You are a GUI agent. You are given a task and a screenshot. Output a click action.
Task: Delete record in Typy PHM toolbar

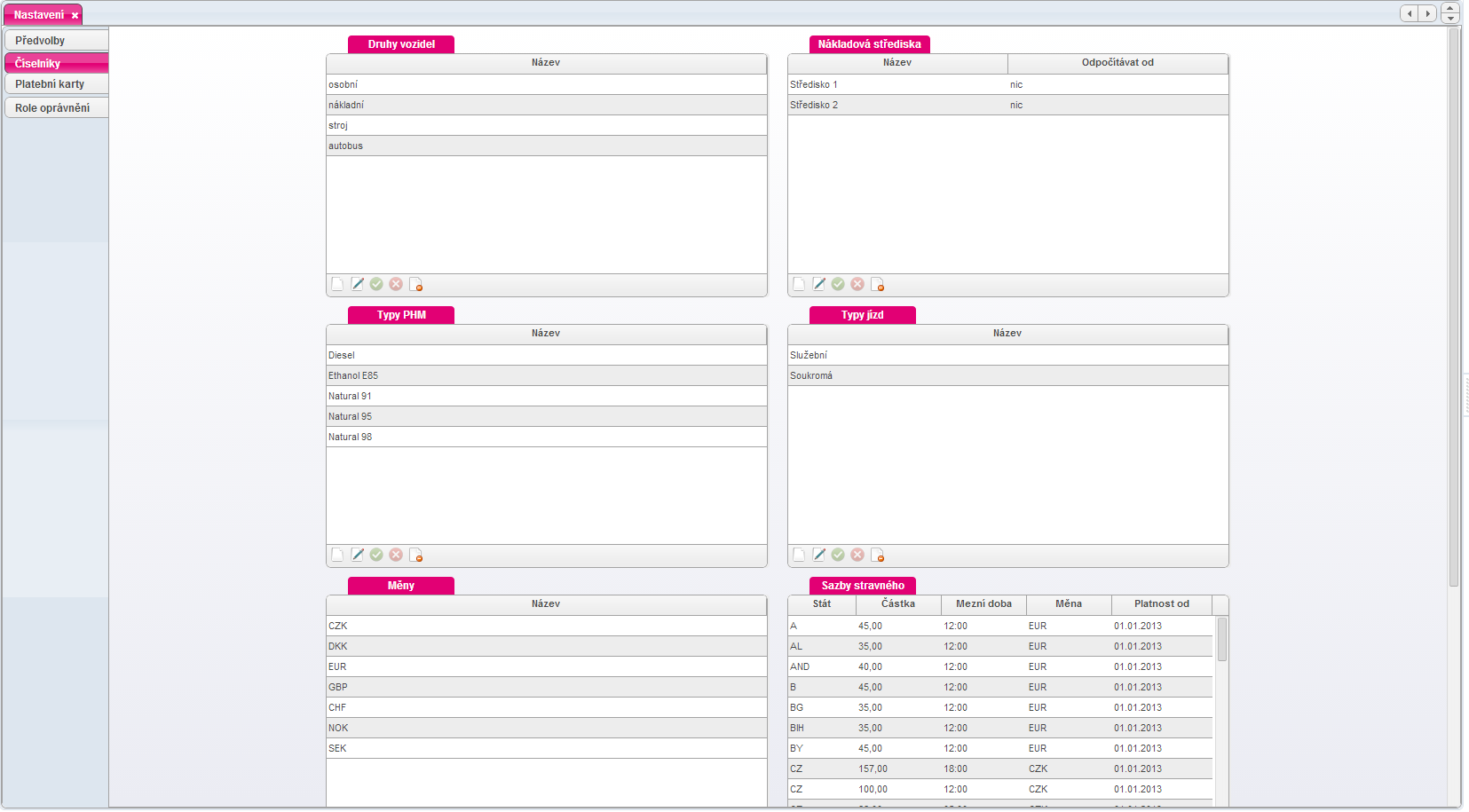(415, 555)
